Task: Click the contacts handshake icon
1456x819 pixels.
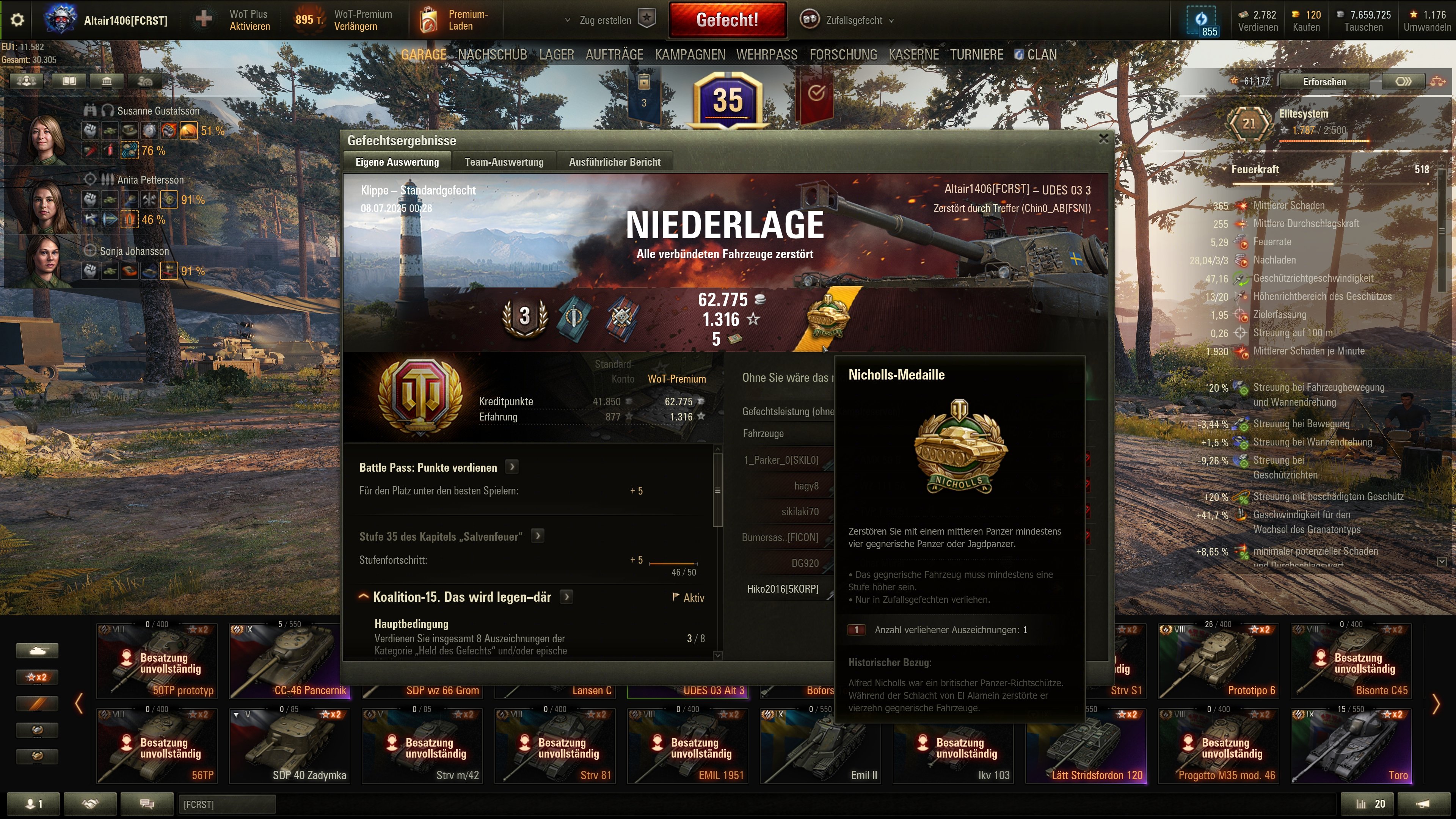Action: tap(91, 804)
